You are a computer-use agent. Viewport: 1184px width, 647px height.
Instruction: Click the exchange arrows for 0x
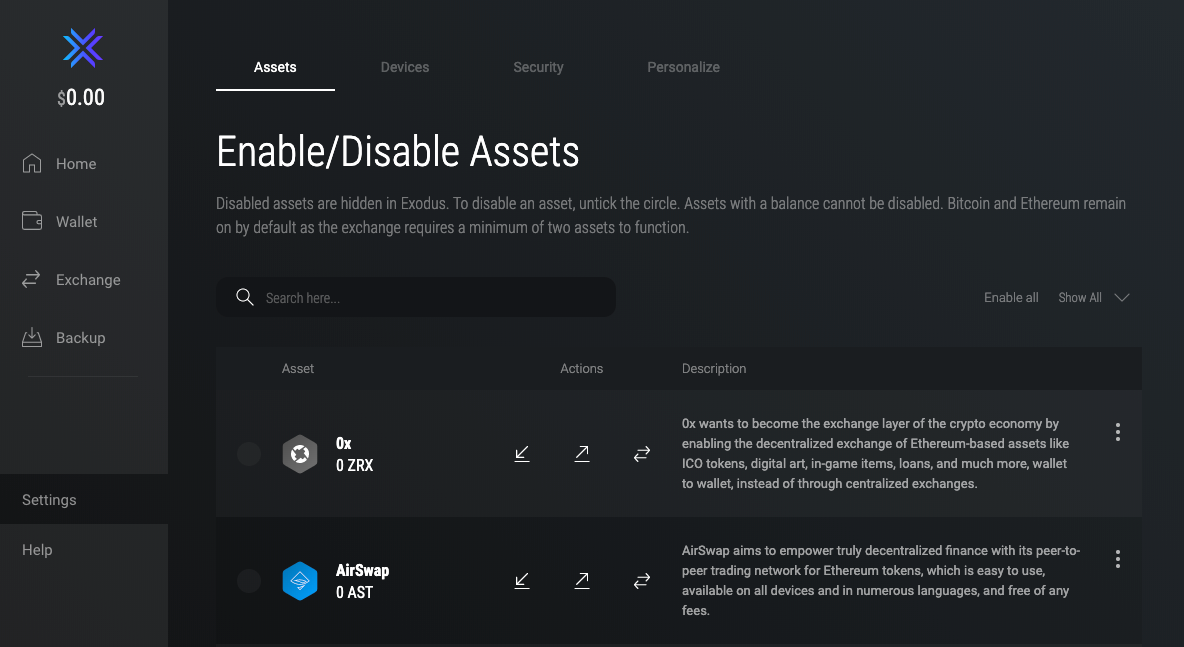(x=642, y=454)
